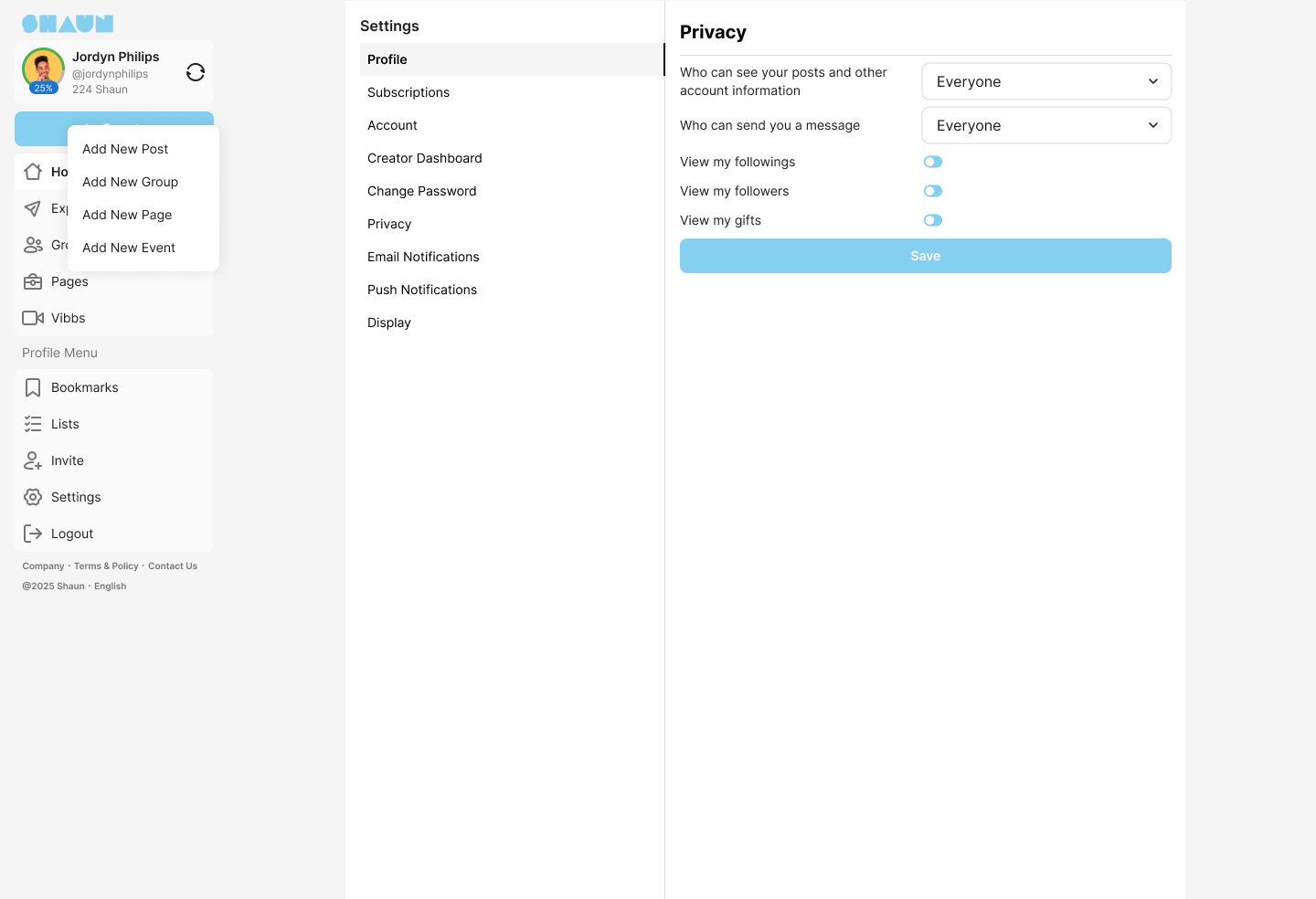
Task: Toggle the View my followers switch
Action: pos(932,191)
